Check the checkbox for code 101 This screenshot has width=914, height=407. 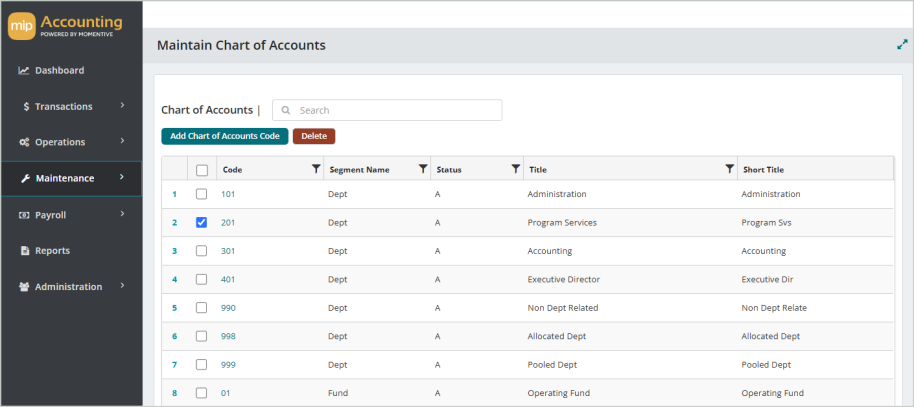click(x=202, y=194)
